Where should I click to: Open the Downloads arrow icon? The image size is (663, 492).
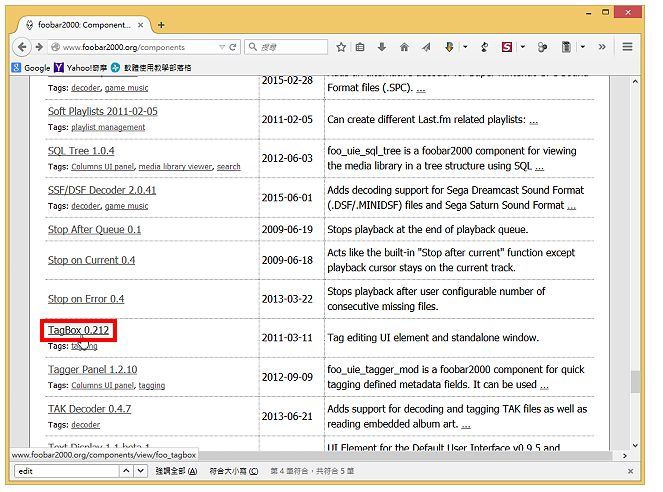pyautogui.click(x=382, y=47)
